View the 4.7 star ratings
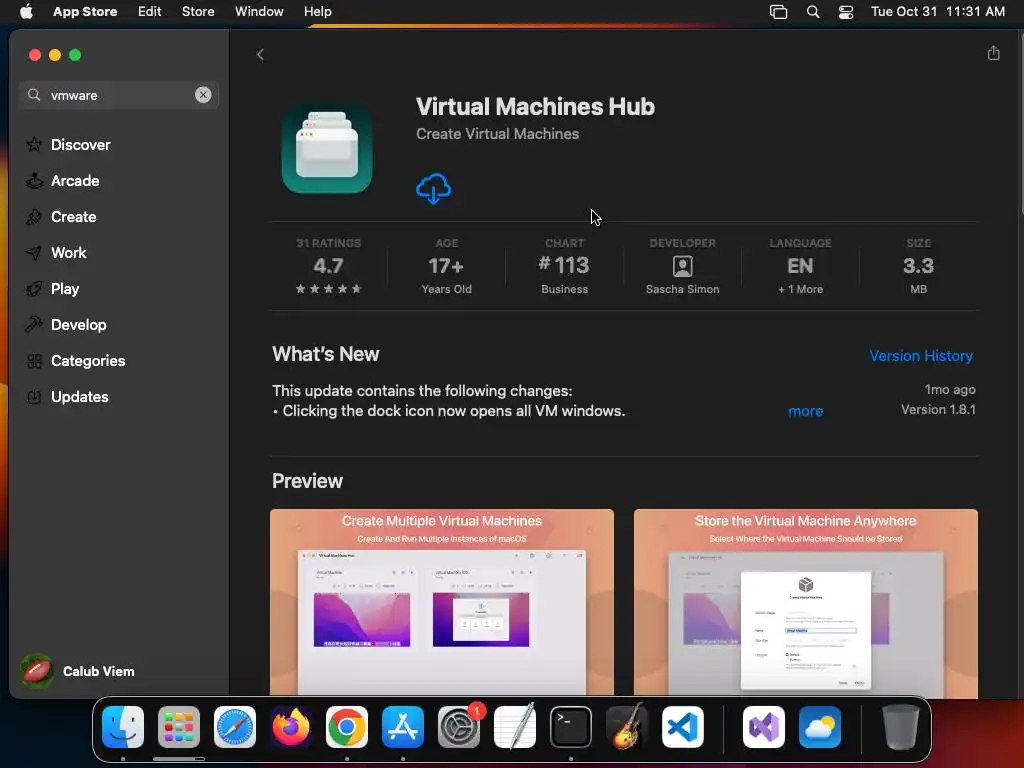Screen dimensions: 1024x768 (328, 266)
